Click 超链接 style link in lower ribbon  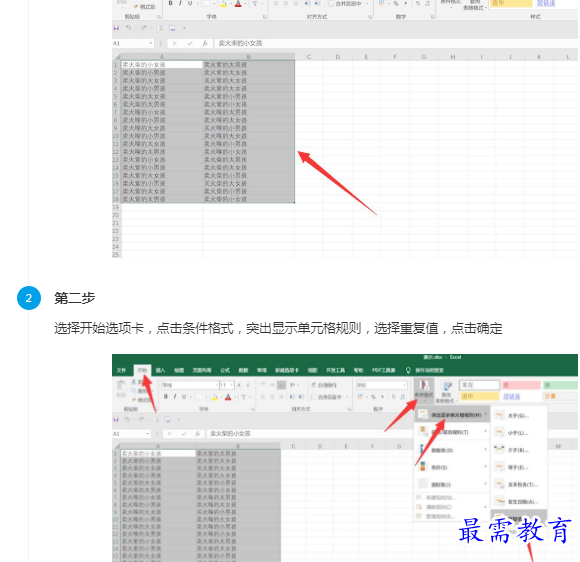click(x=512, y=396)
